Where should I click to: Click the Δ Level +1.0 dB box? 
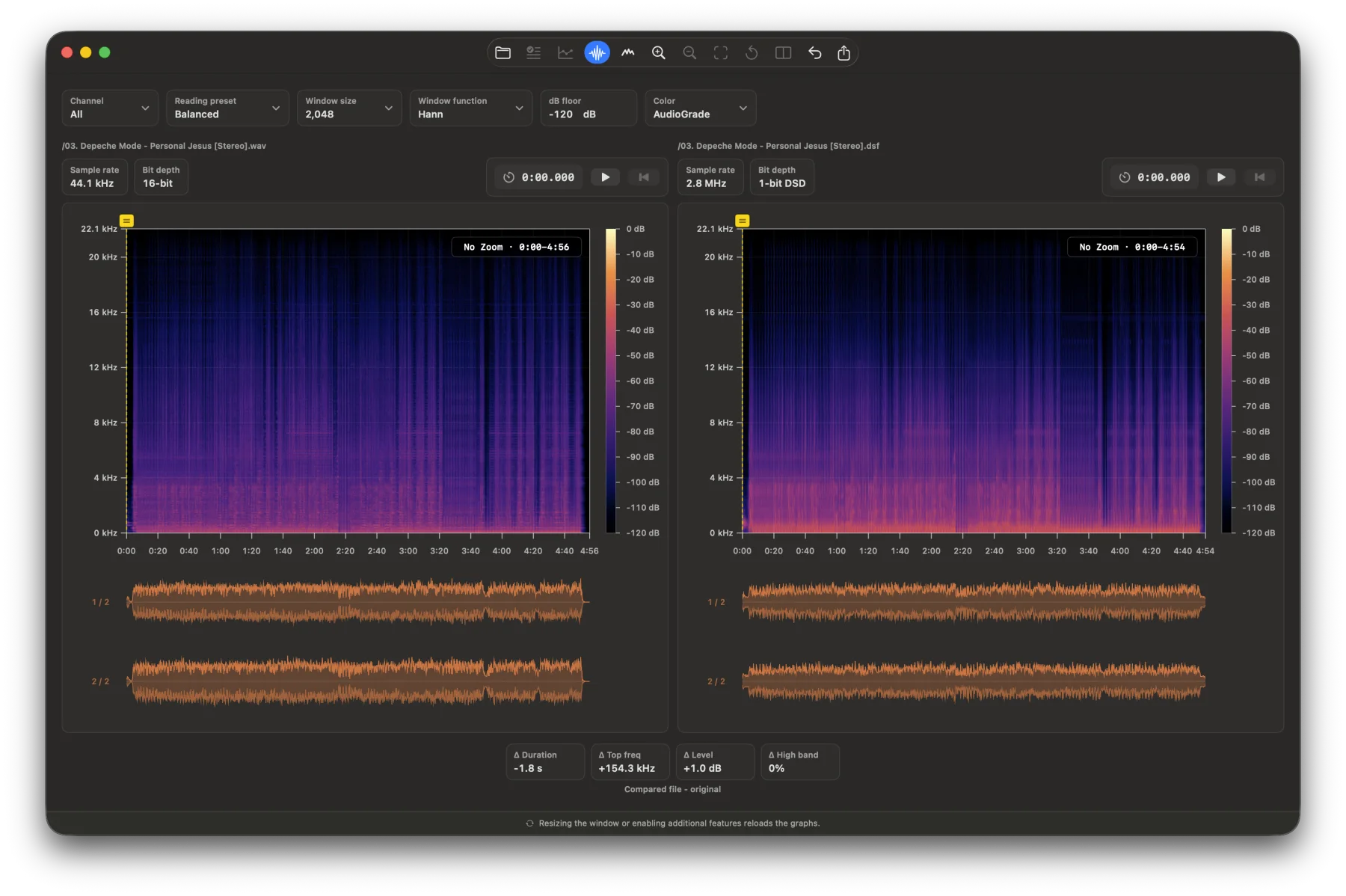click(715, 761)
